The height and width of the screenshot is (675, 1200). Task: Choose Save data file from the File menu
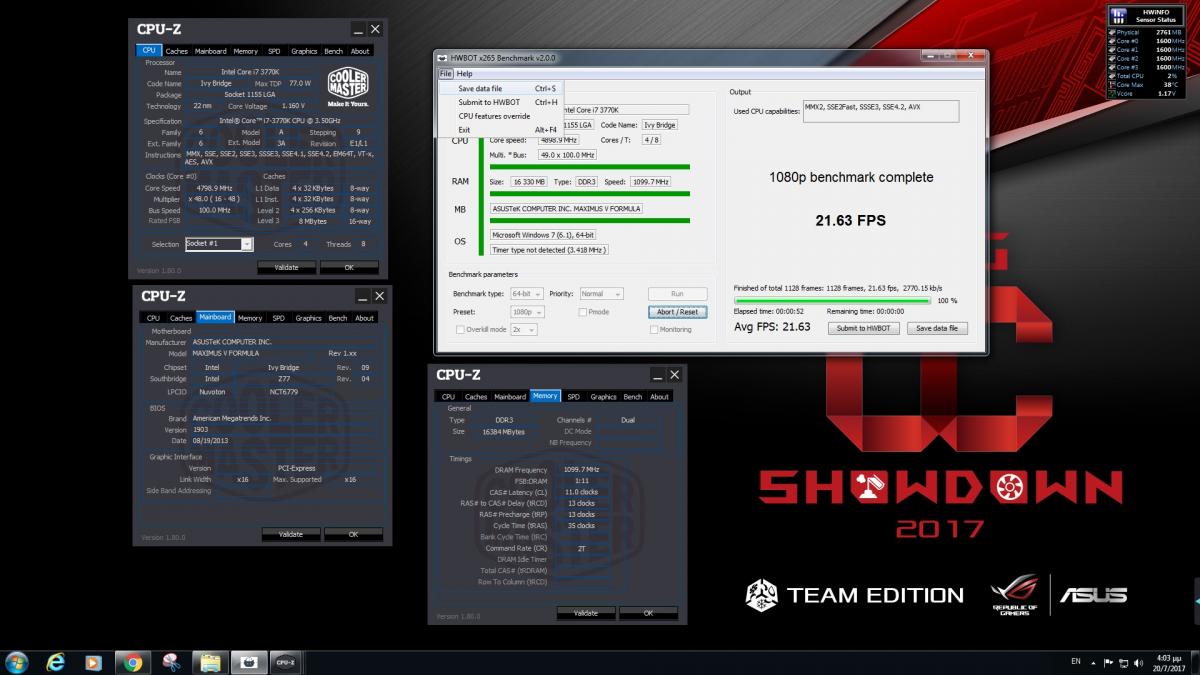pos(500,88)
